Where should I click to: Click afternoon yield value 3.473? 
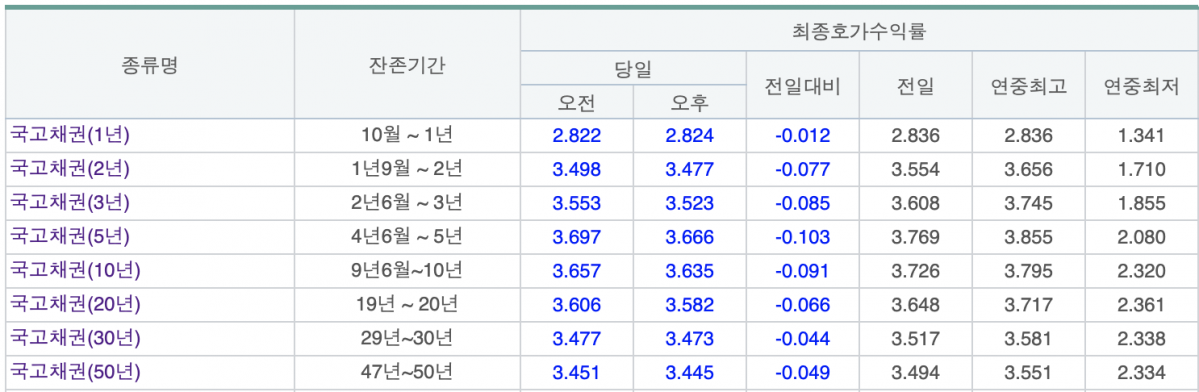point(690,339)
